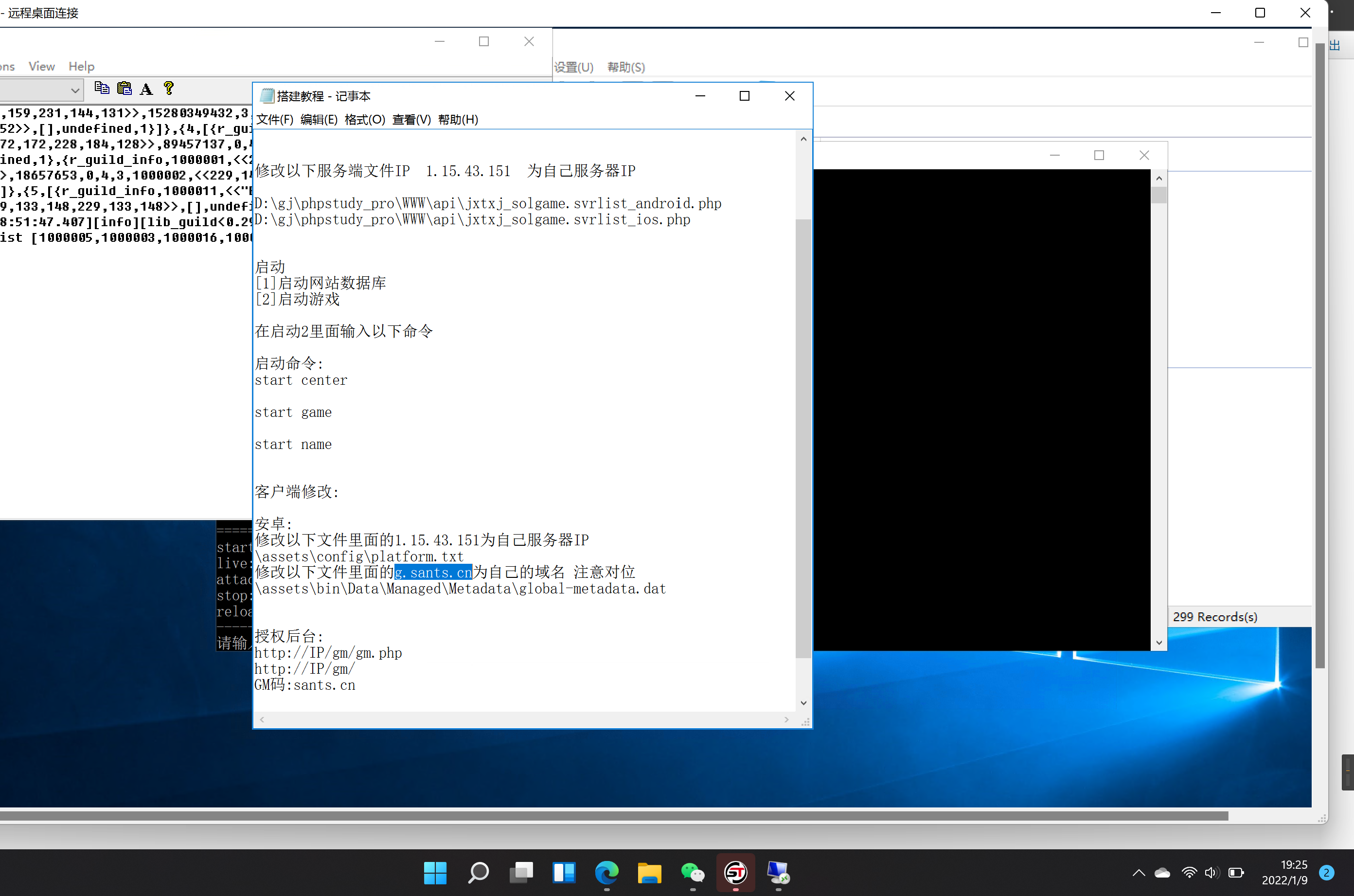Open Notepad 帮助(H) menu
1354x896 pixels.
[x=458, y=120]
